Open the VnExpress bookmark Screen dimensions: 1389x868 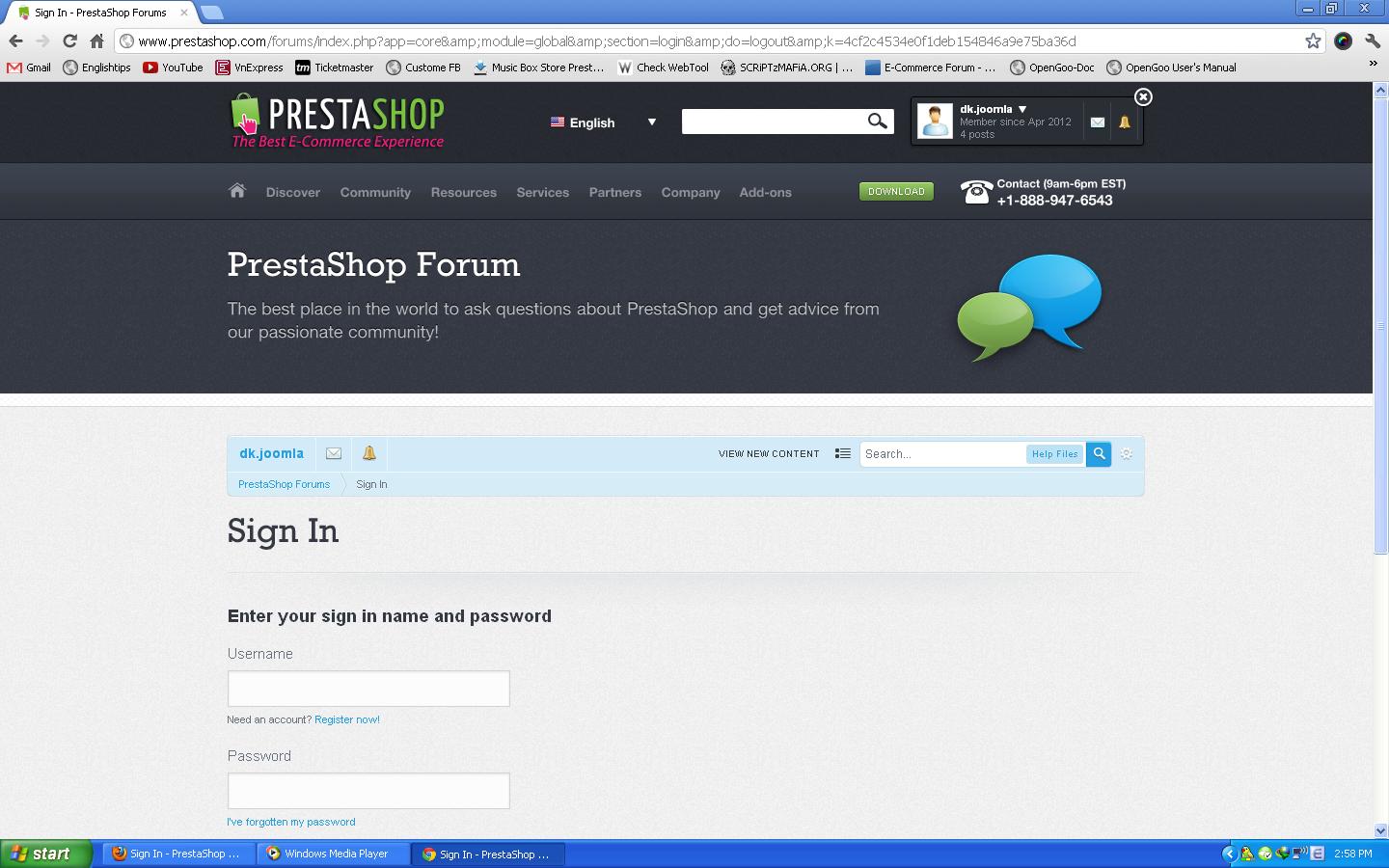coord(249,68)
